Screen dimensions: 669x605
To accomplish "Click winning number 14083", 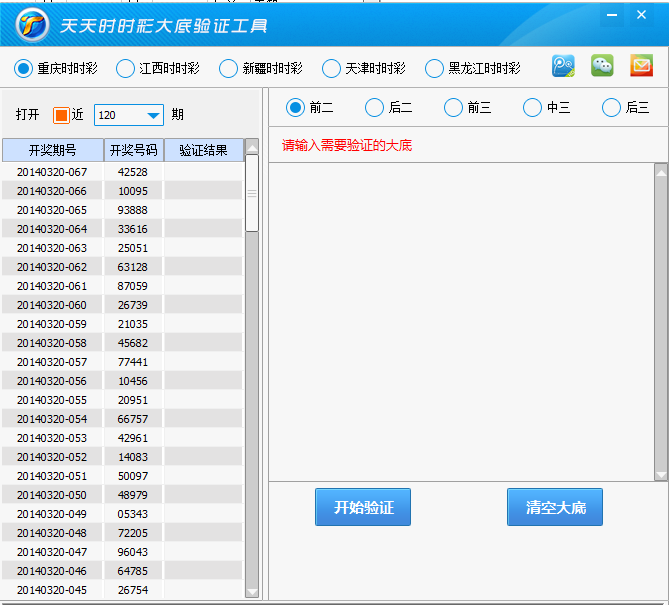I will pyautogui.click(x=133, y=457).
